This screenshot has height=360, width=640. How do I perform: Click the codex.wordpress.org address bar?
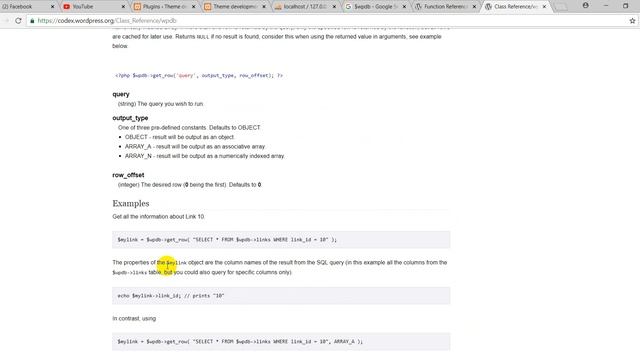coord(327,20)
